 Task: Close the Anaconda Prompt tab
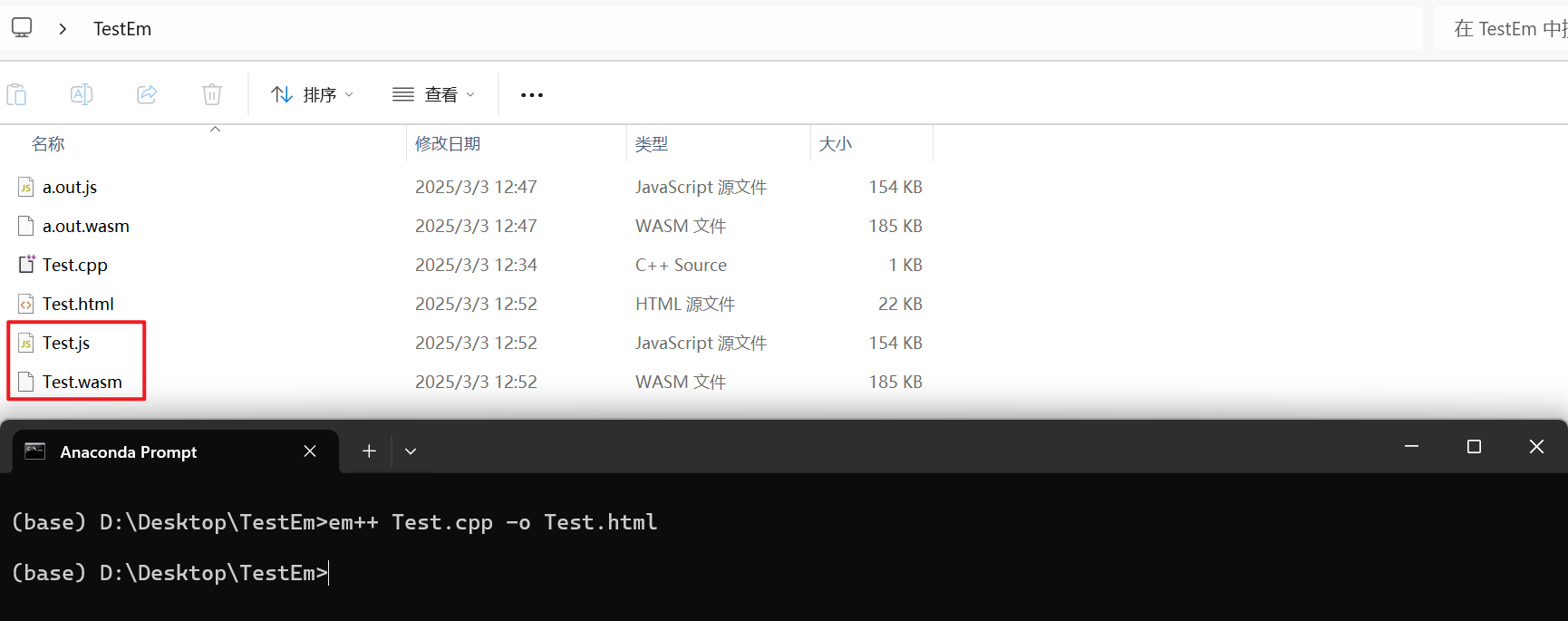coord(310,451)
